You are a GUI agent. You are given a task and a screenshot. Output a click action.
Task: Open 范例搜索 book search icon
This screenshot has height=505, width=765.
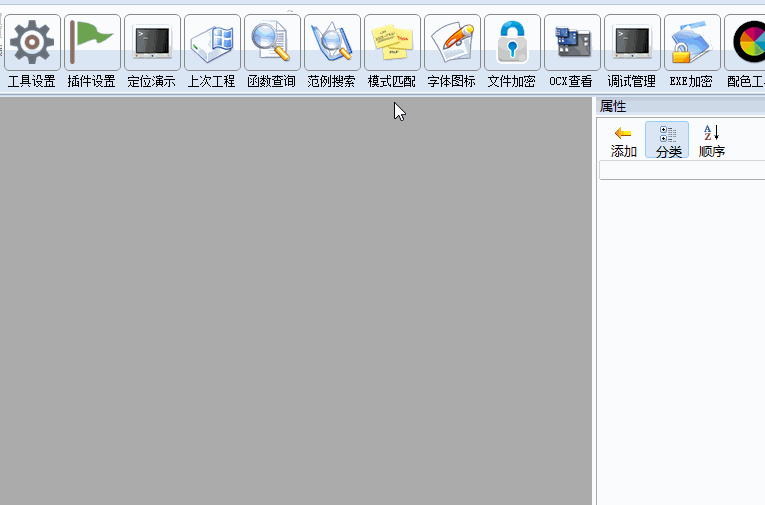(332, 42)
